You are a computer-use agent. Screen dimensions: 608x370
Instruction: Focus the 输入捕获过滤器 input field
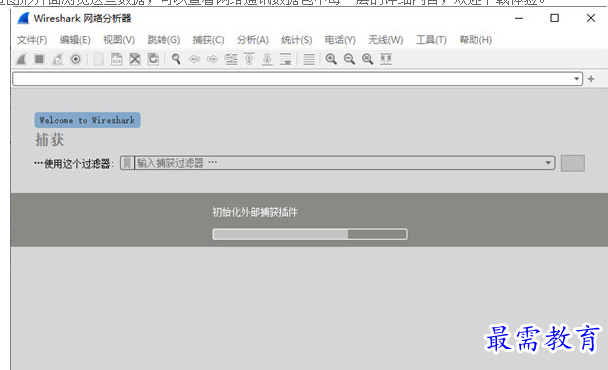click(339, 163)
